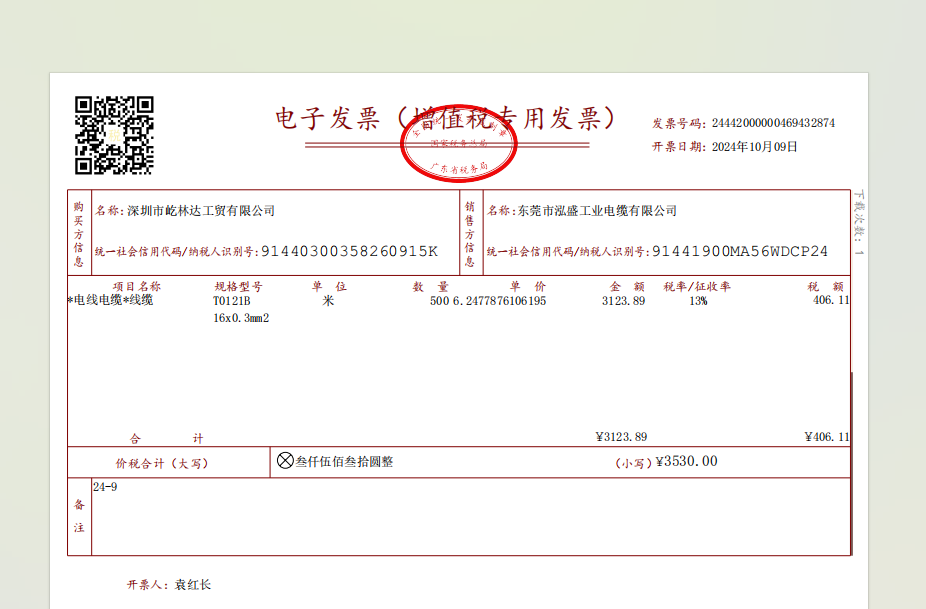The width and height of the screenshot is (926, 609).
Task: Click the 开票日期 label
Action: pyautogui.click(x=678, y=147)
